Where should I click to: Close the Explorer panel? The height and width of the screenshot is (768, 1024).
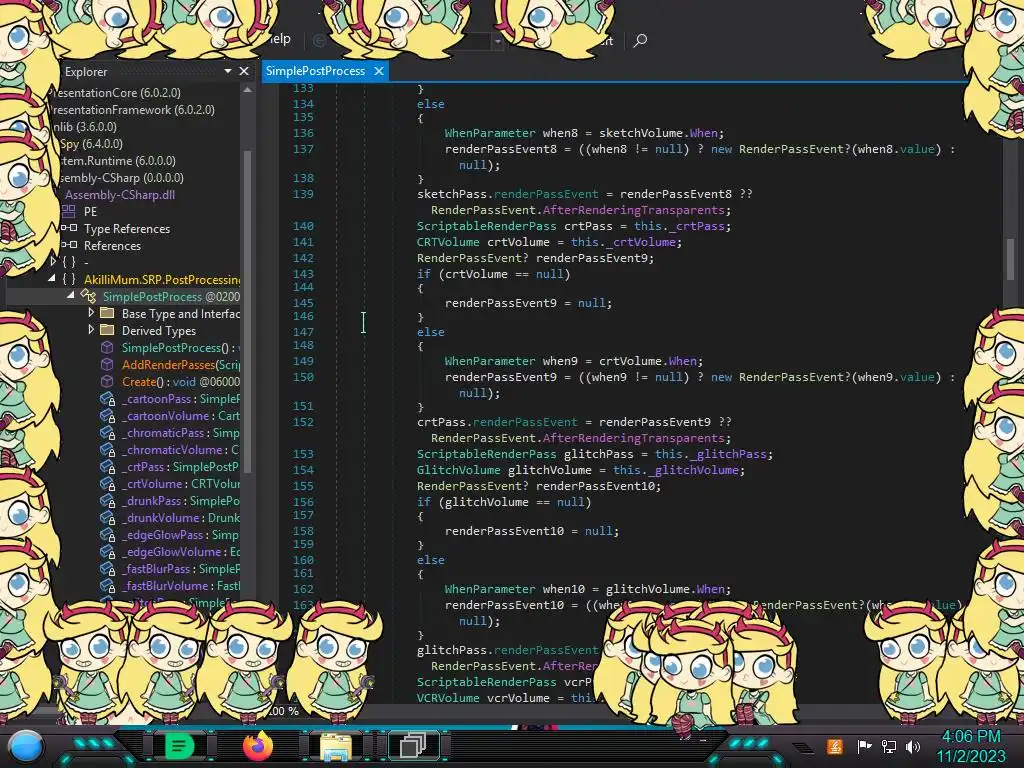[244, 71]
